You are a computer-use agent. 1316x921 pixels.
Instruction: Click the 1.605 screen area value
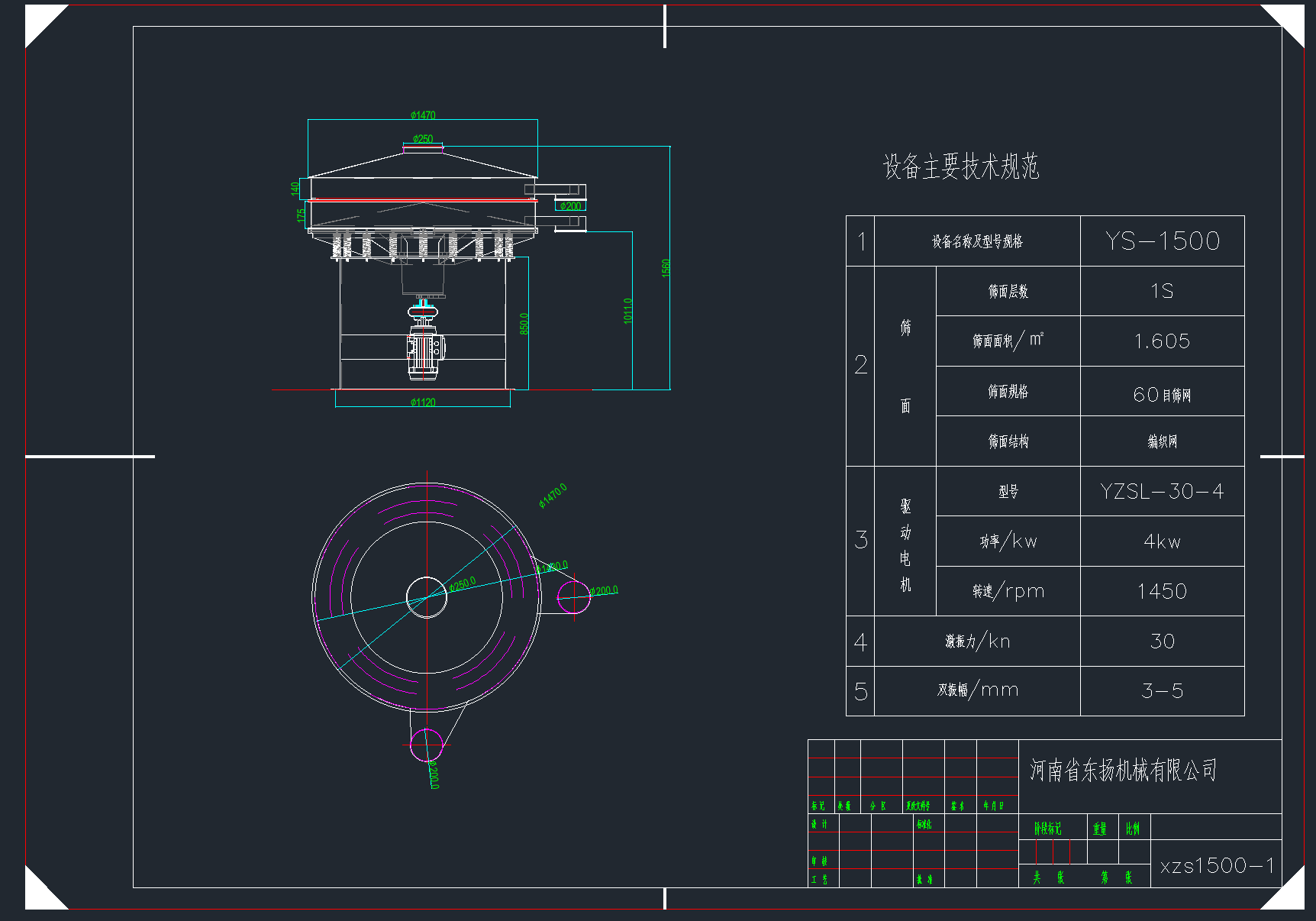[x=1162, y=341]
